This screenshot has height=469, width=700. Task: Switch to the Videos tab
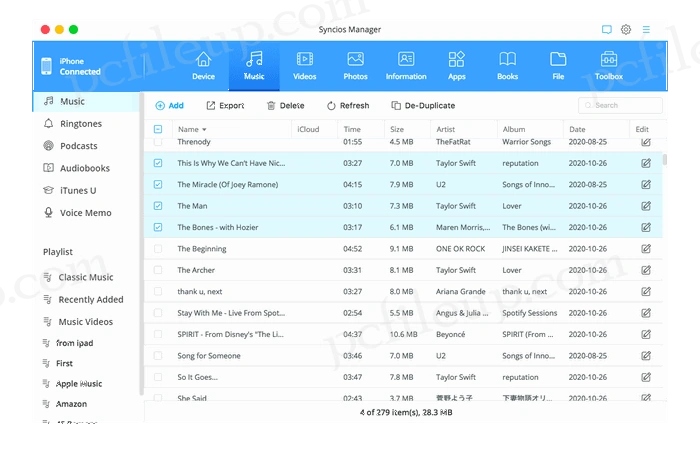pyautogui.click(x=304, y=64)
